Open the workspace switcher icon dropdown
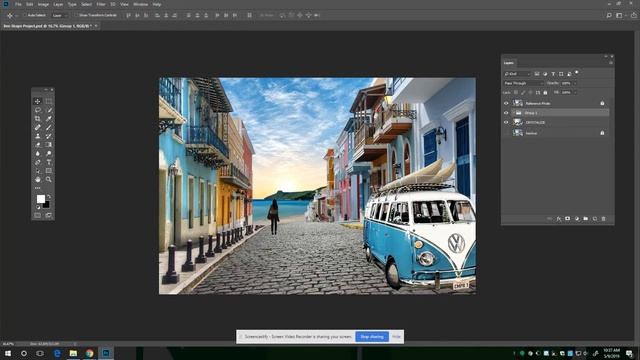This screenshot has height=360, width=640. [620, 16]
